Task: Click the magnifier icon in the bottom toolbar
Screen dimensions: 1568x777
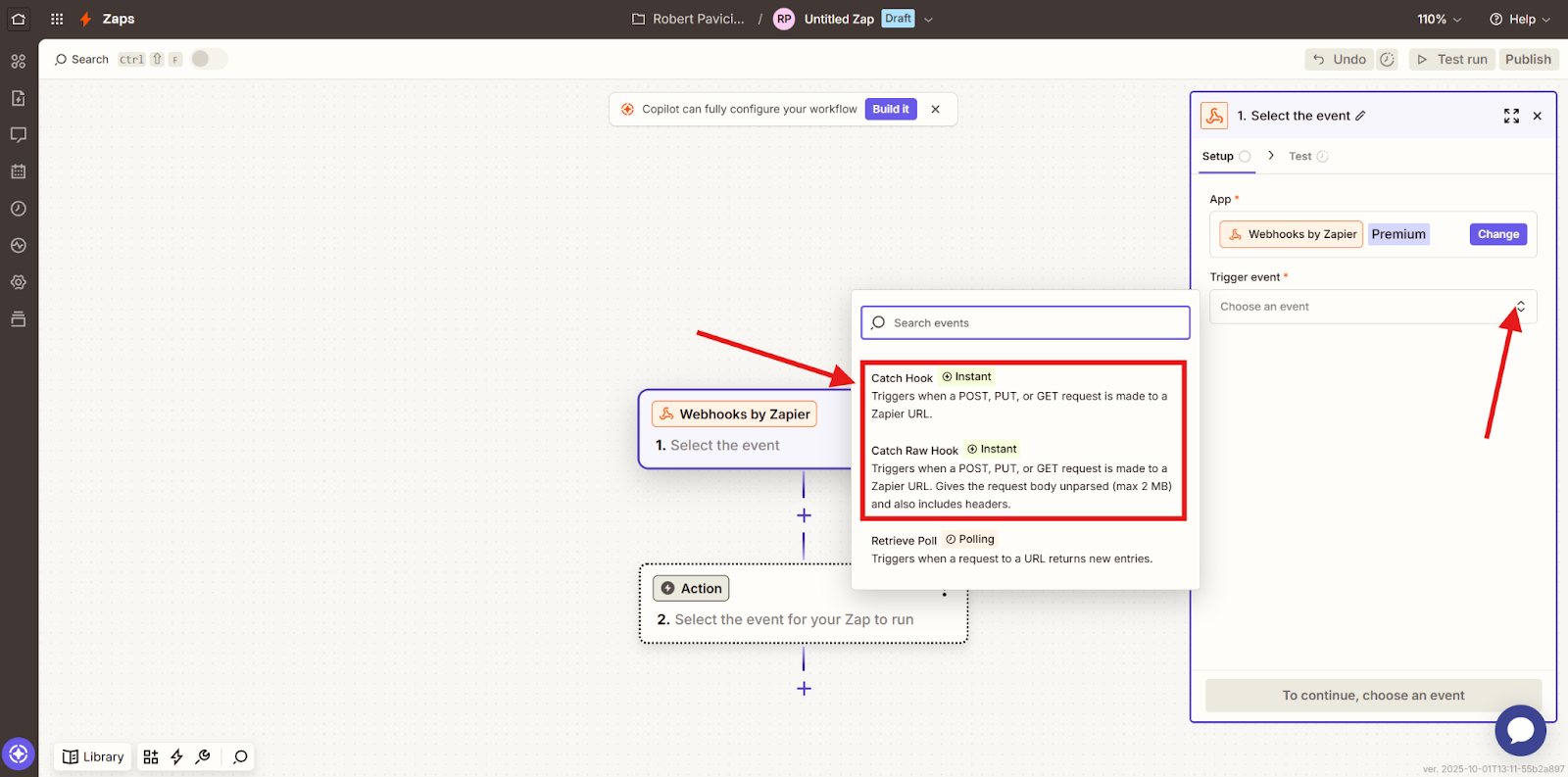Action: click(x=240, y=756)
